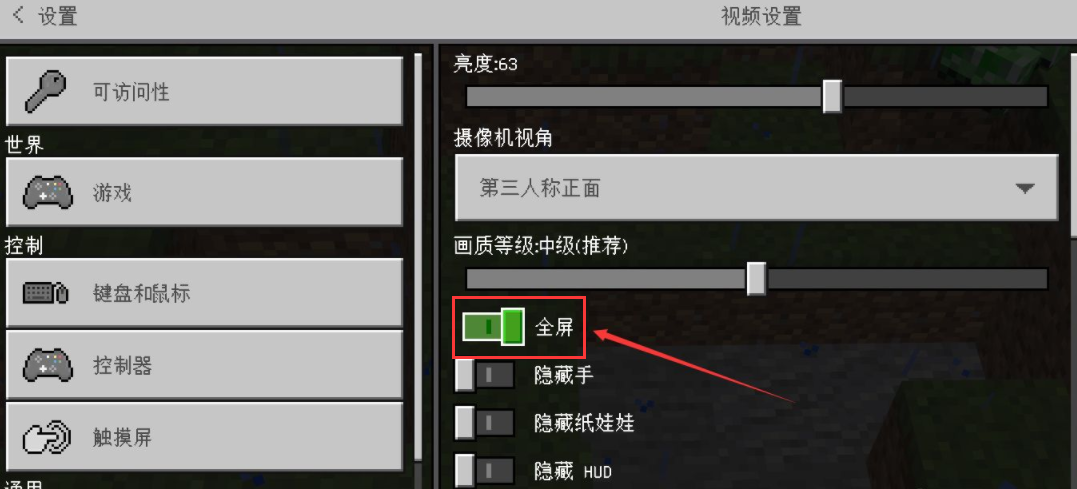Select the 触摸屏 settings category
The height and width of the screenshot is (489, 1077).
[x=204, y=437]
